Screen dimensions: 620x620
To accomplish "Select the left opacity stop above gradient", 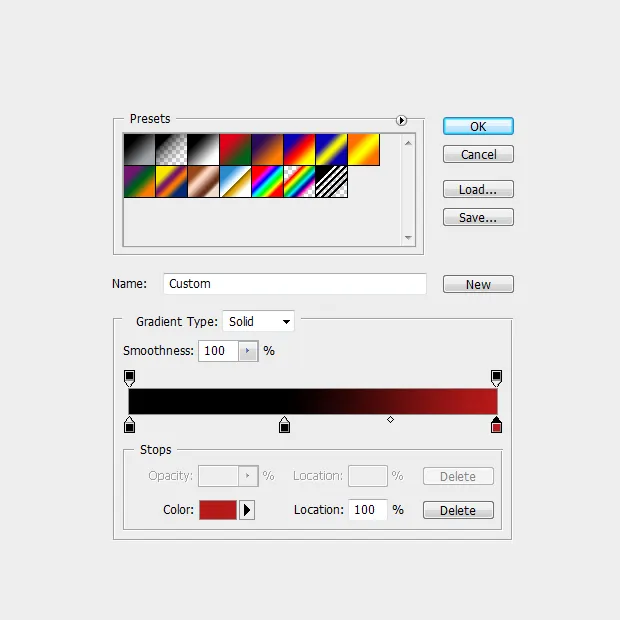I will tap(129, 377).
